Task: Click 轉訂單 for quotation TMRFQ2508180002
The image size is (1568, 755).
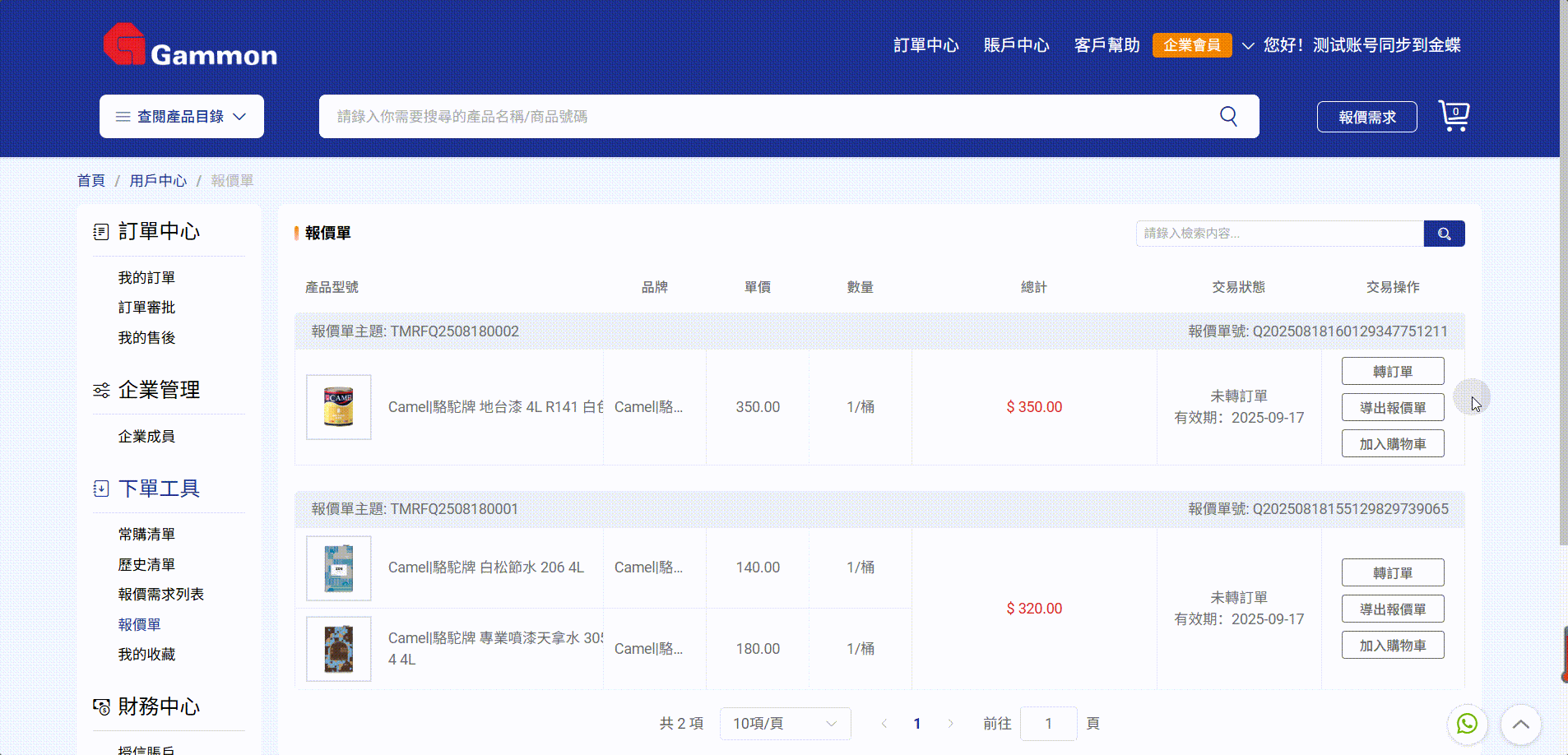Action: [x=1392, y=372]
